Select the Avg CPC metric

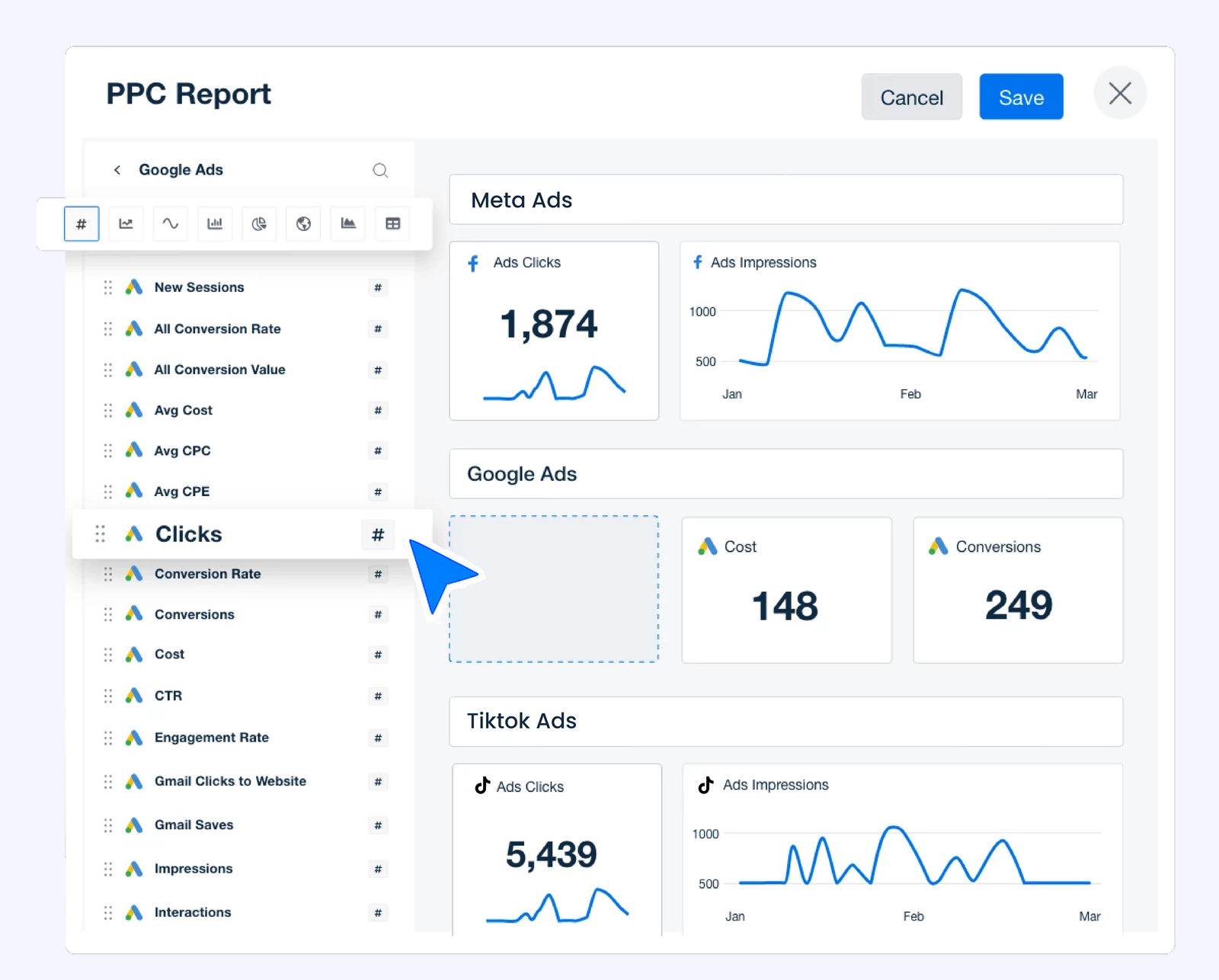coord(182,451)
